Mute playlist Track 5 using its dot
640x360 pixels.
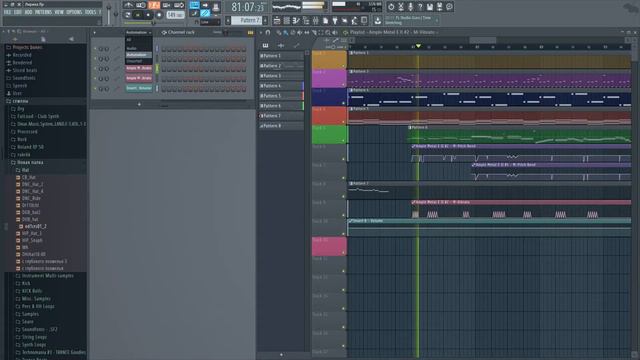point(343,140)
